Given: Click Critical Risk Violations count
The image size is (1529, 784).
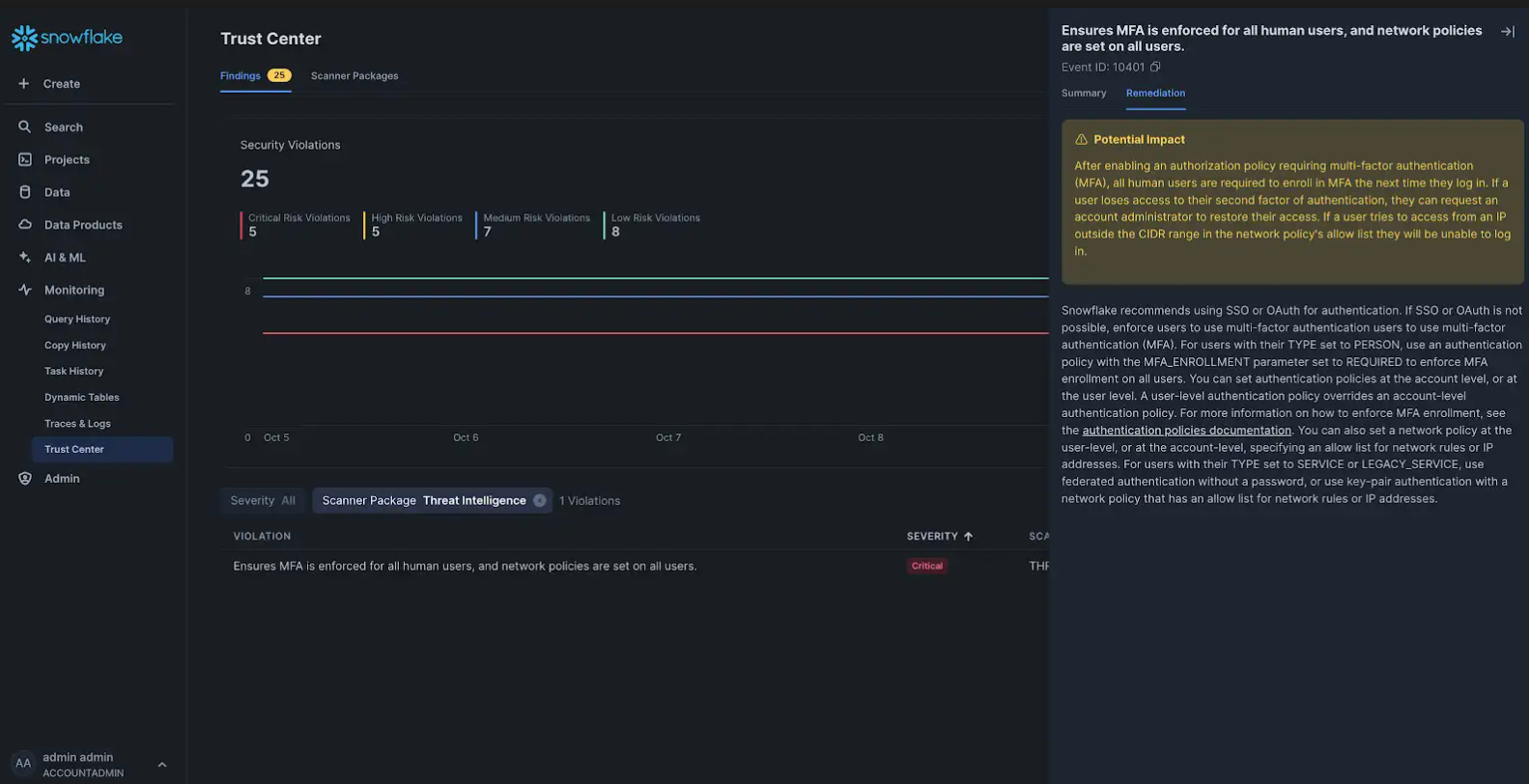Looking at the screenshot, I should click(252, 232).
